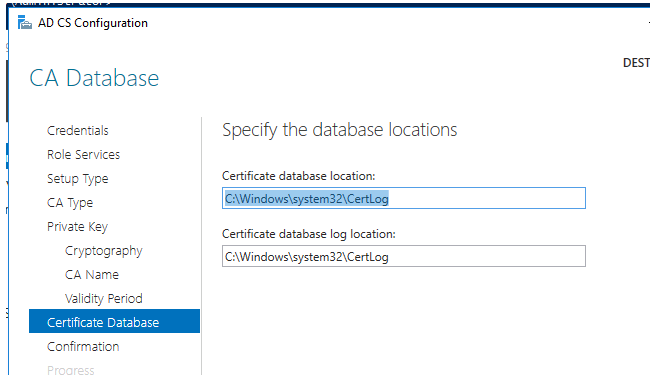Open the CA Type step
This screenshot has width=662, height=378.
pyautogui.click(x=70, y=203)
